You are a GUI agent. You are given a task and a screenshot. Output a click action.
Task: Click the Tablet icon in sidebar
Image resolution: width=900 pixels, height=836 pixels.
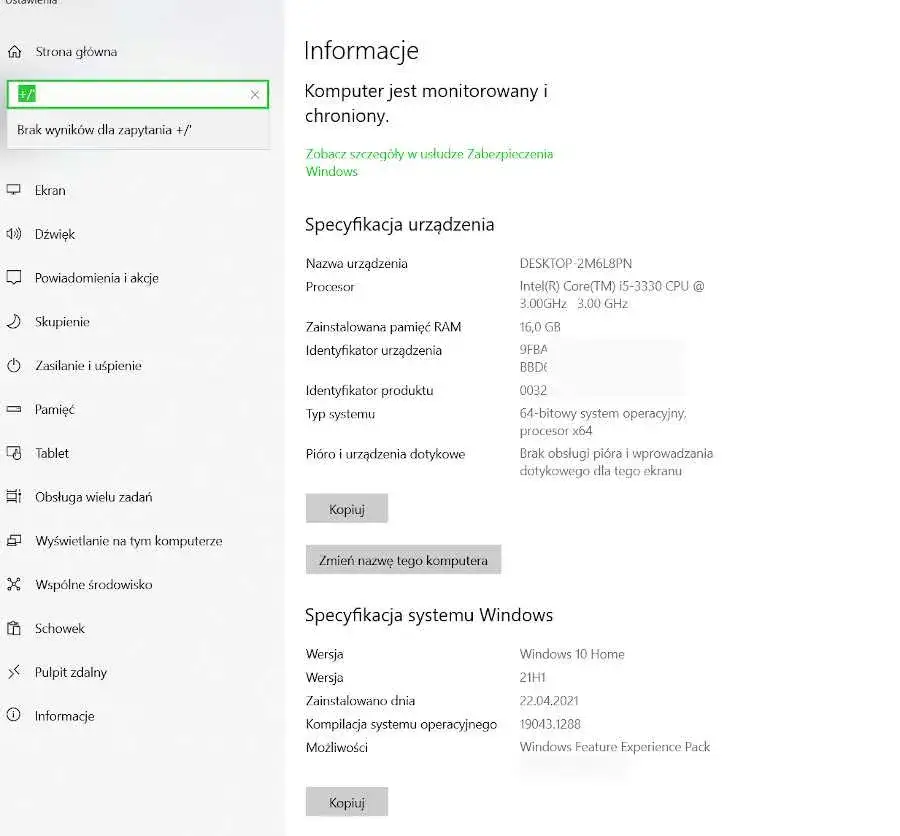(x=14, y=453)
